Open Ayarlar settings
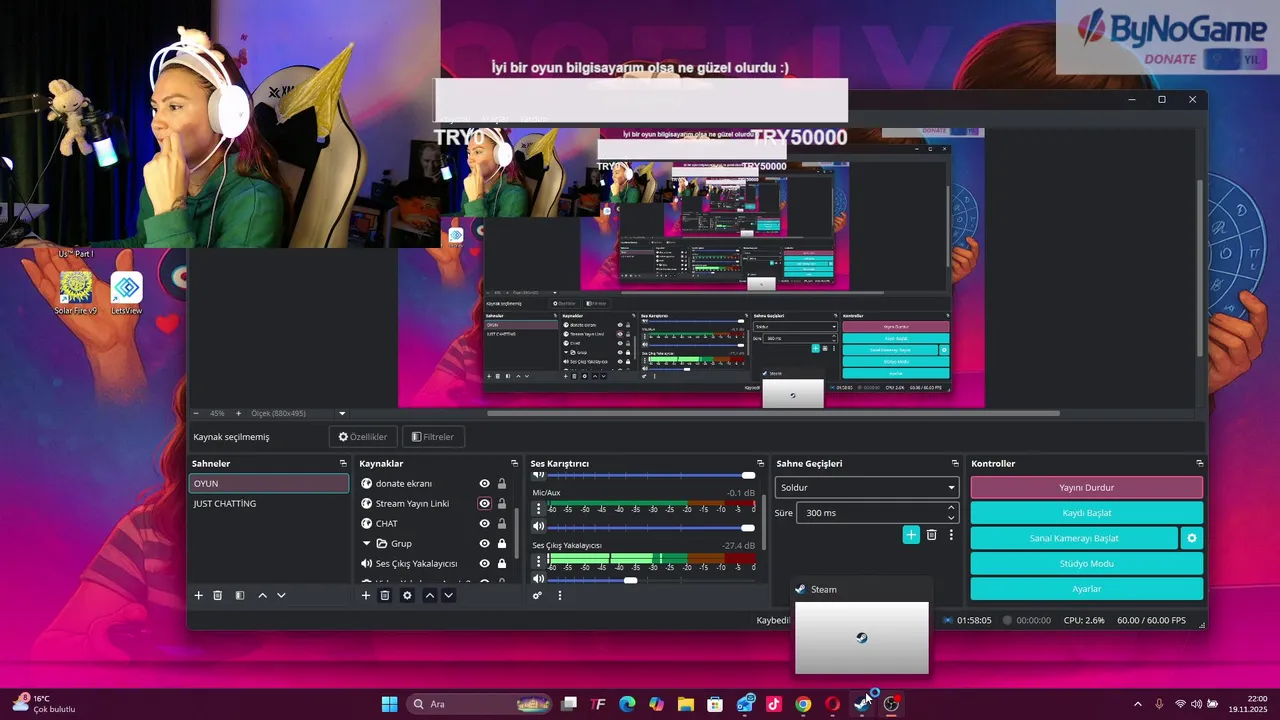Image resolution: width=1280 pixels, height=720 pixels. (x=1087, y=589)
